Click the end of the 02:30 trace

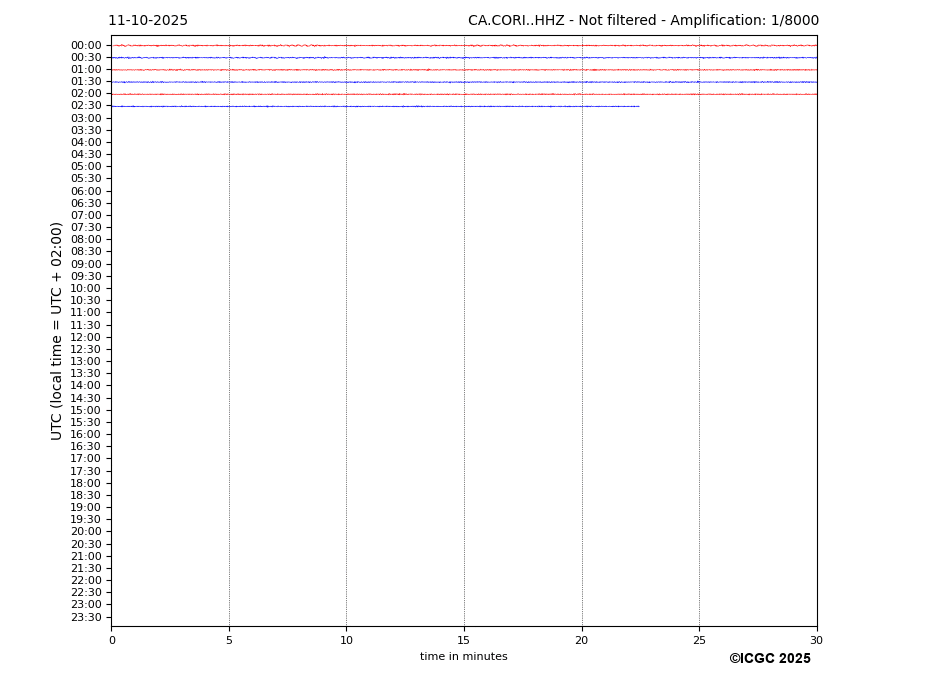point(638,106)
